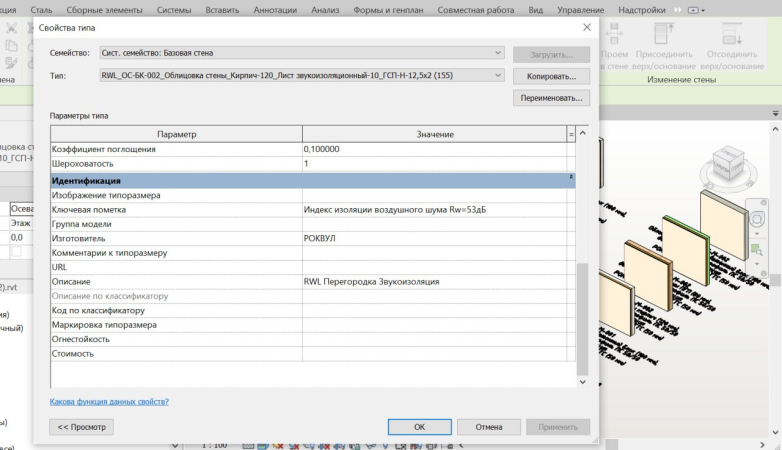The image size is (782, 450).
Task: Collapse the Идентификация parameter group
Action: coord(571,178)
